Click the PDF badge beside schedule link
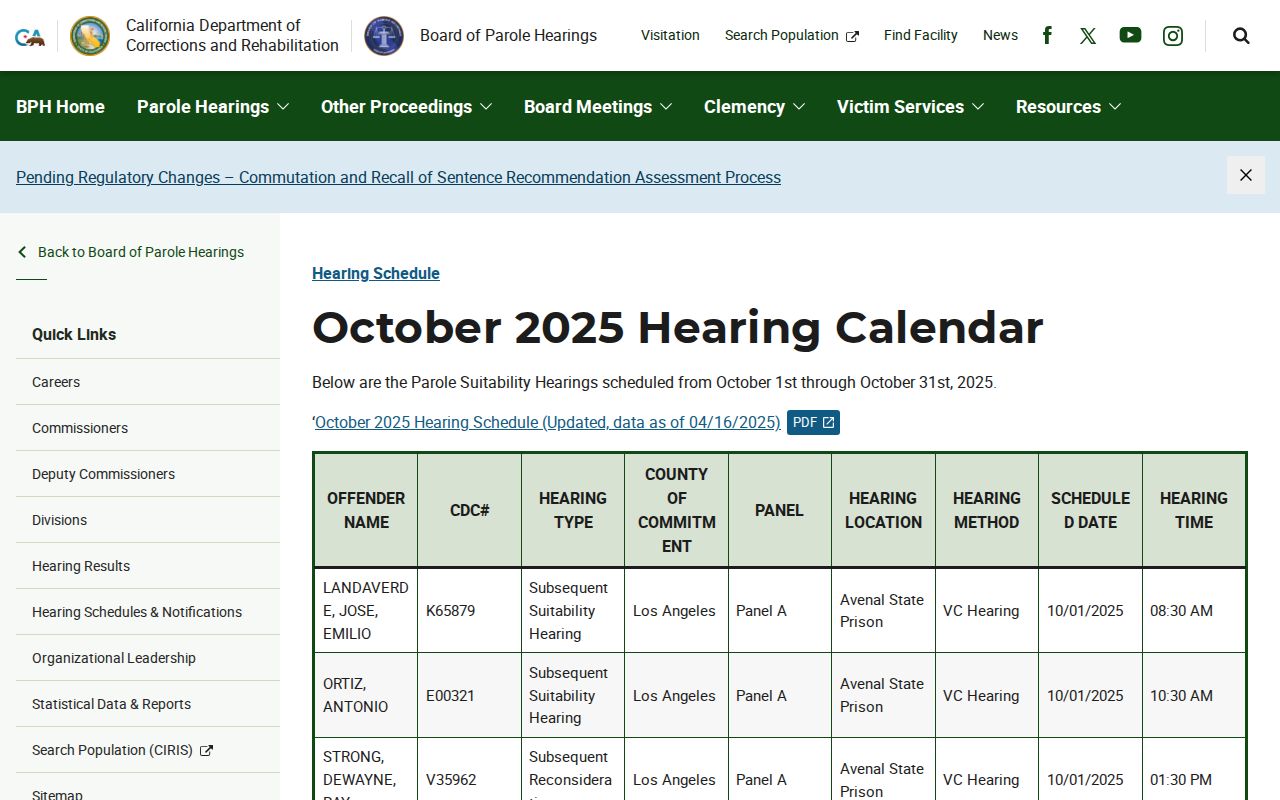 [x=813, y=423]
